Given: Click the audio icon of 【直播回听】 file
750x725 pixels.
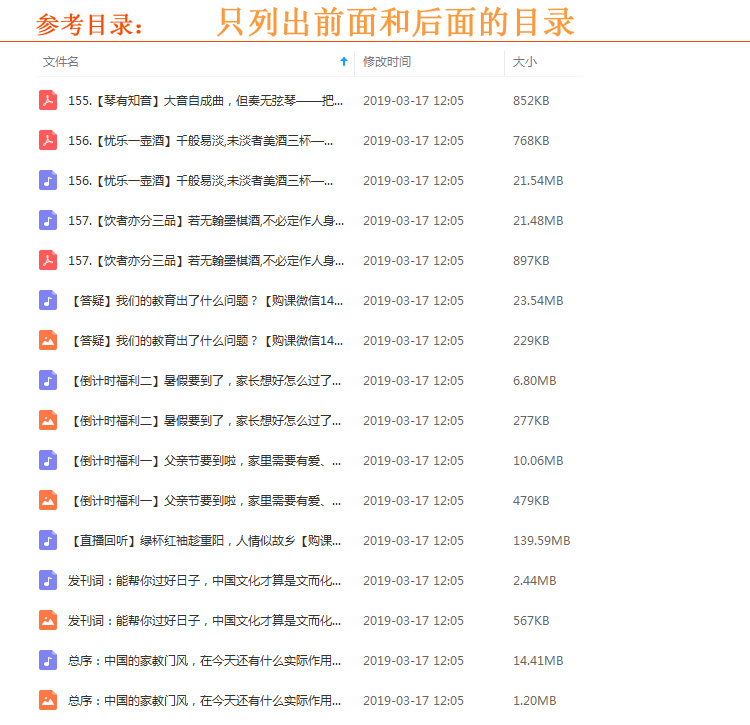Looking at the screenshot, I should click(x=48, y=540).
